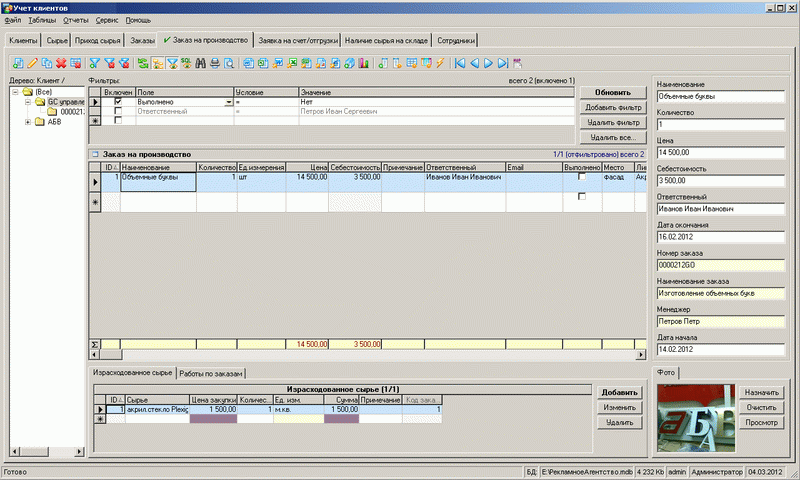Go to last record navigation arrow
Screen dimensions: 800x480
tap(502, 63)
